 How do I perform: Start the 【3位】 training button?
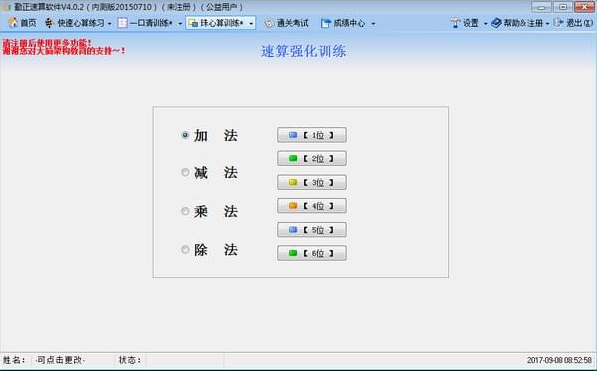click(x=312, y=182)
